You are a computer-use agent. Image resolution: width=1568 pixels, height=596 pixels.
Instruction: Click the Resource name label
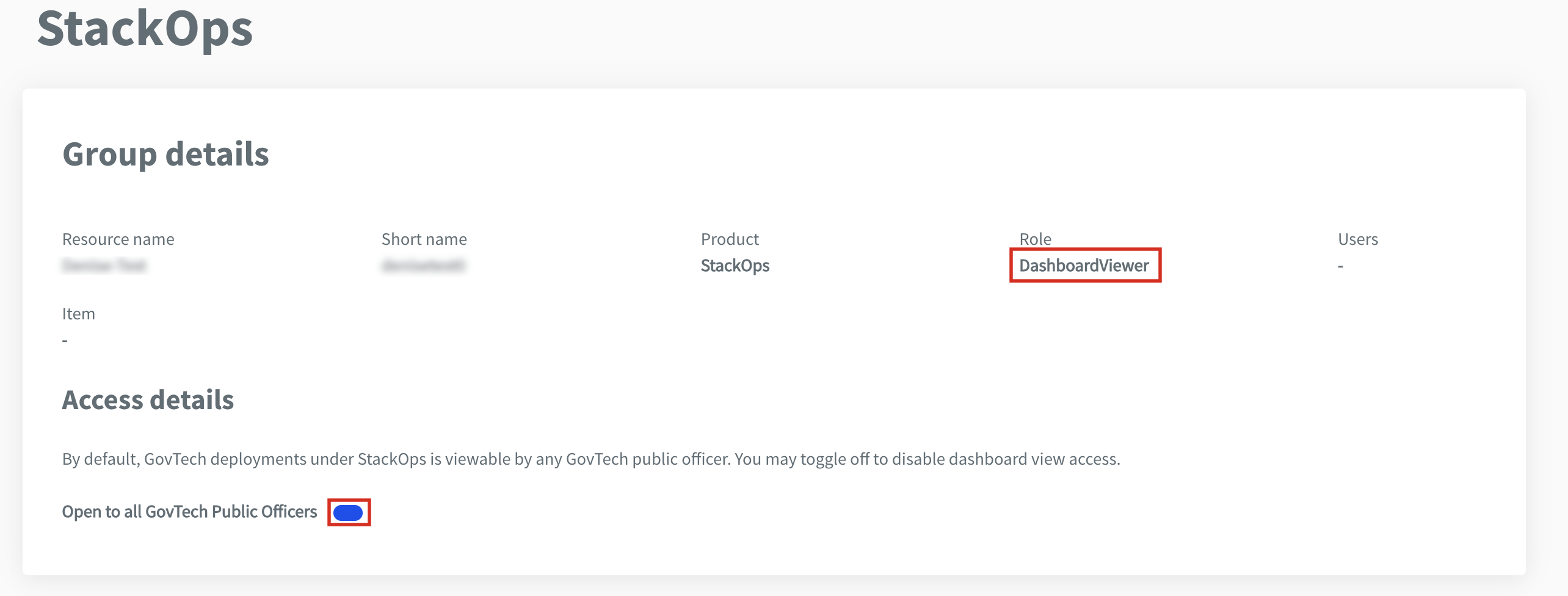pyautogui.click(x=118, y=239)
